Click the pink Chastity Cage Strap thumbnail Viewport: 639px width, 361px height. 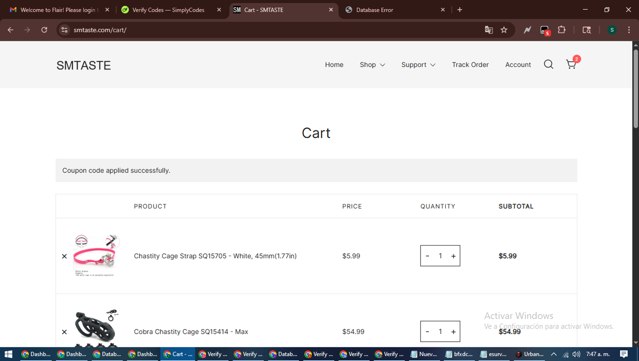coord(95,255)
